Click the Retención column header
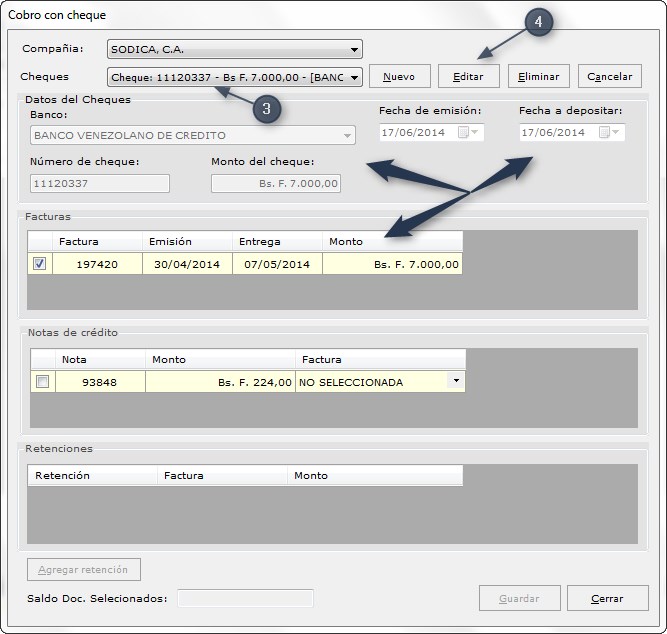 (x=92, y=475)
